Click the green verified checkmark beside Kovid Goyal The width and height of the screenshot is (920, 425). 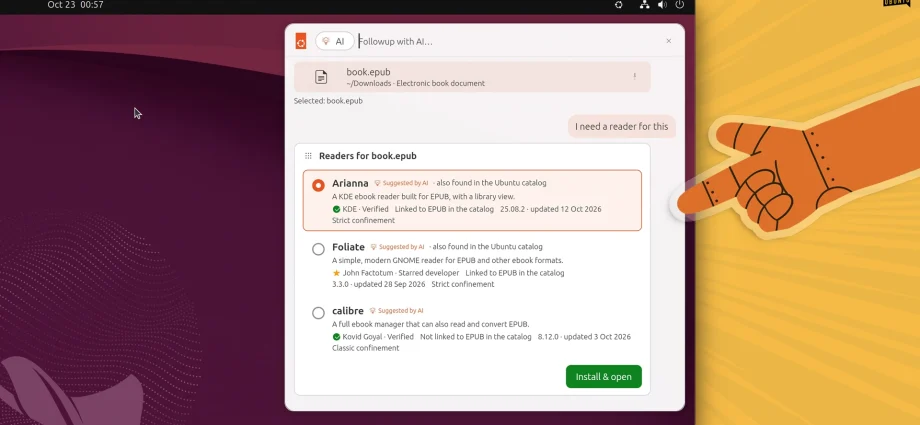(336, 337)
